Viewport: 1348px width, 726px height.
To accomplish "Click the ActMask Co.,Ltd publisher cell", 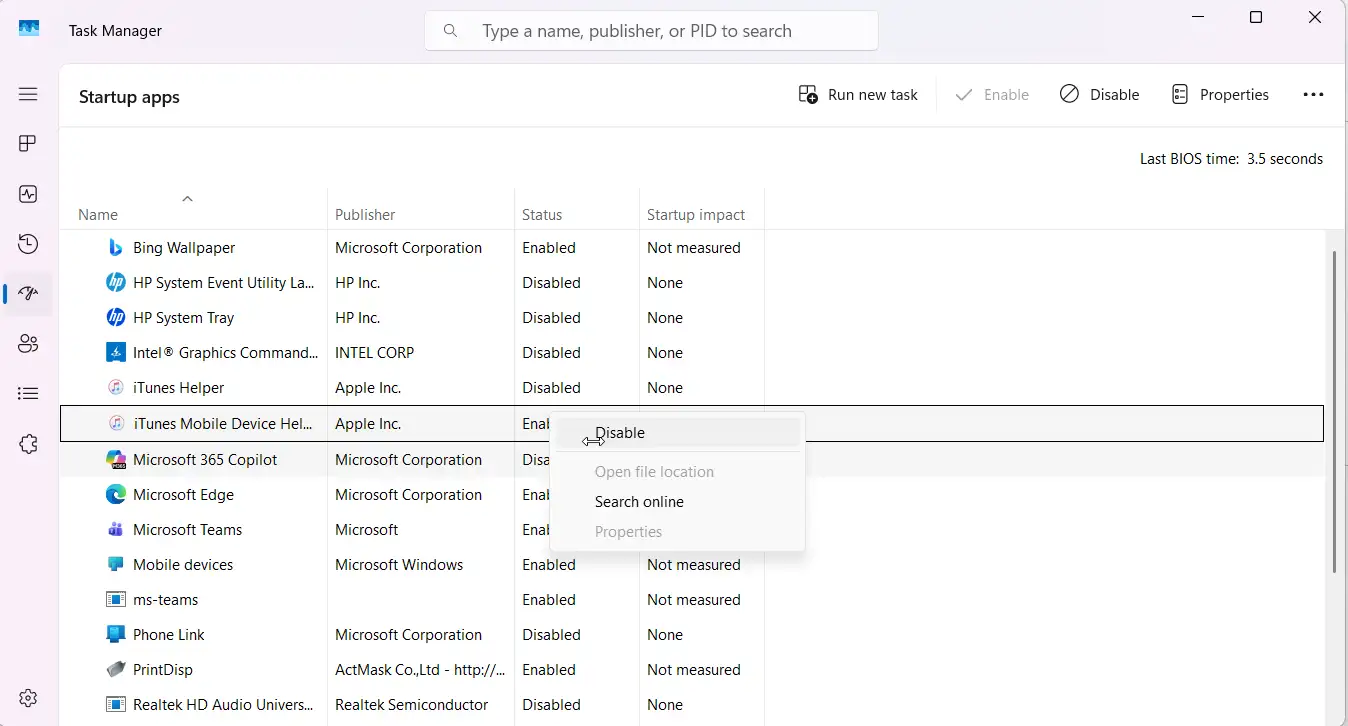I will coord(420,669).
